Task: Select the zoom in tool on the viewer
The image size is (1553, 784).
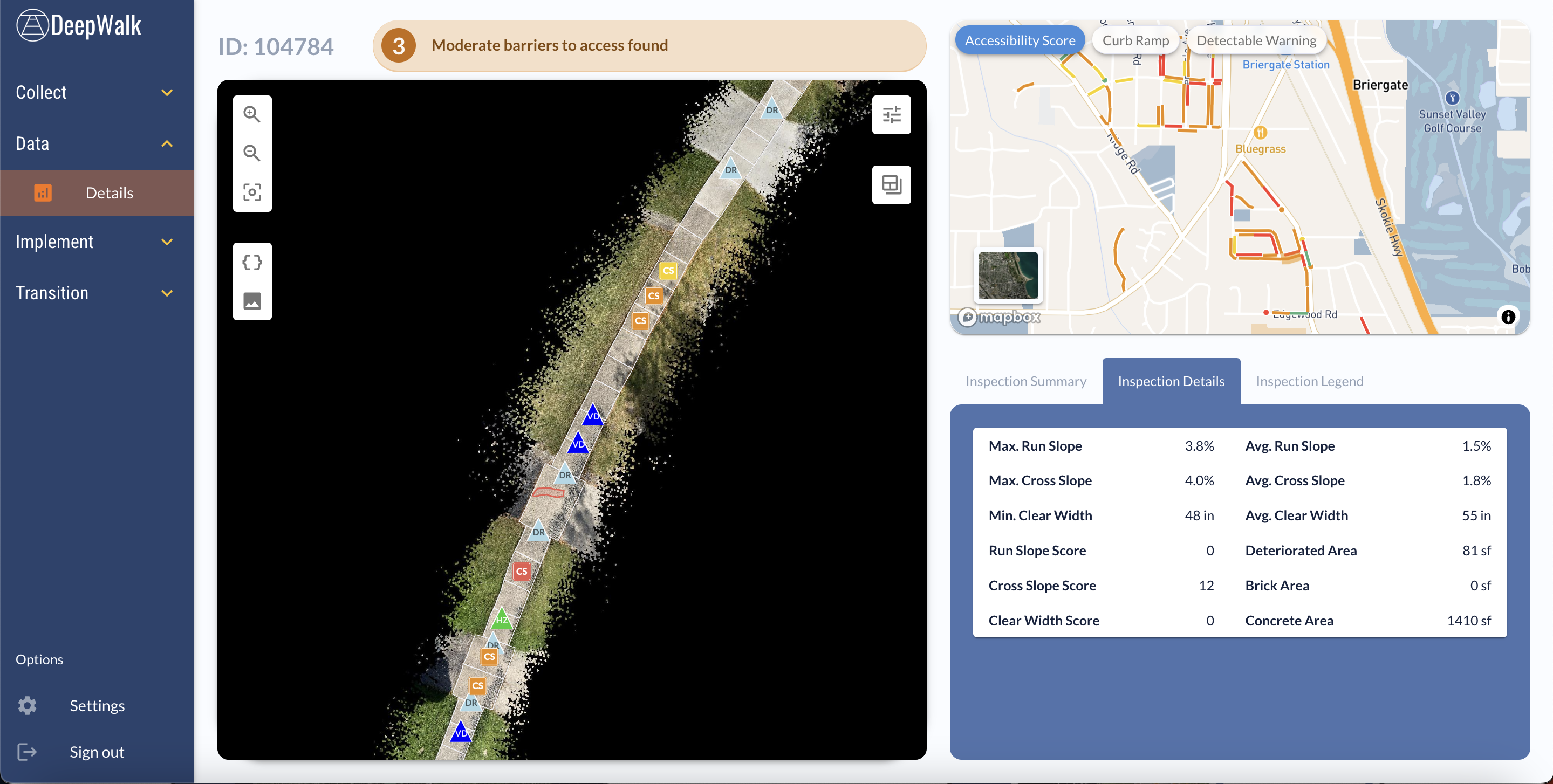Action: [x=252, y=114]
